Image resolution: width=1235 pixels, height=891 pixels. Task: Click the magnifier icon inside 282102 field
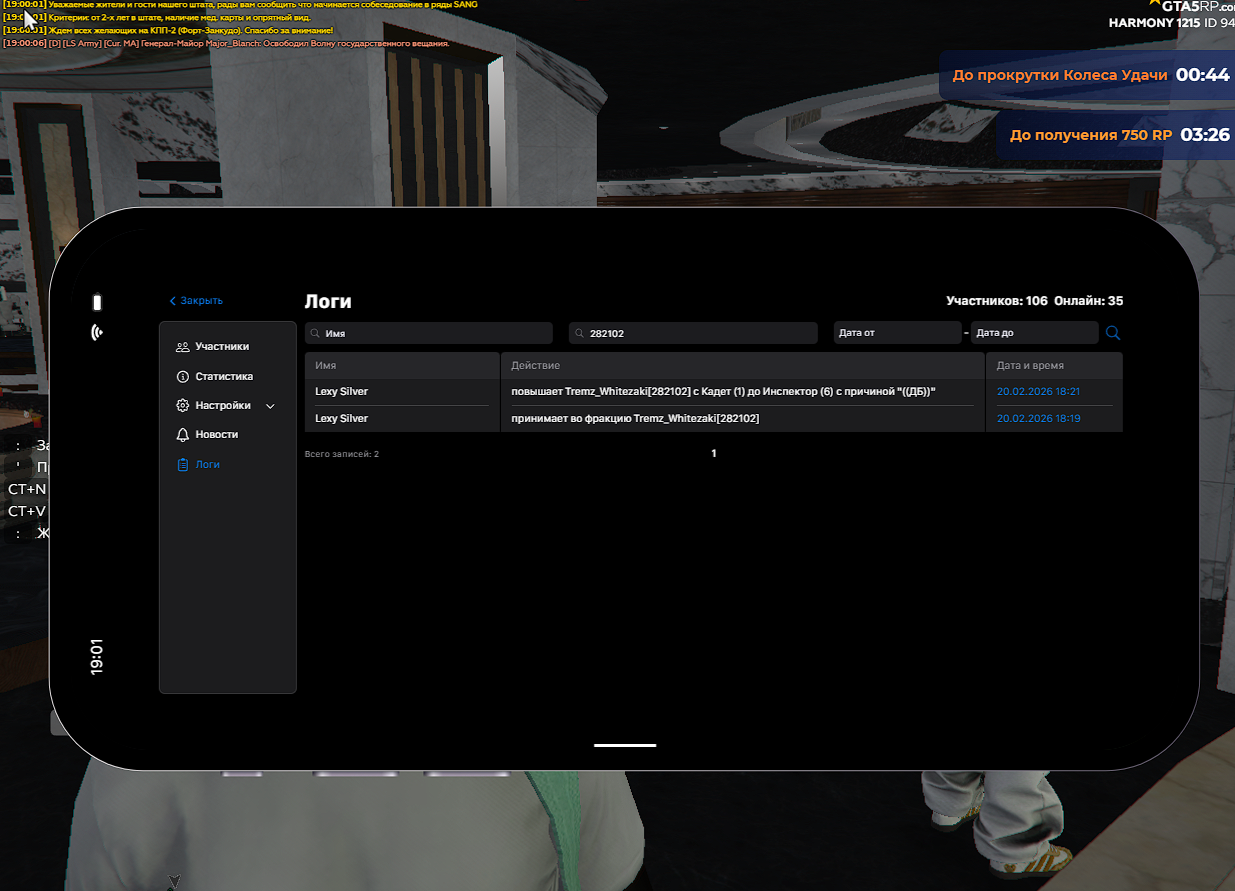tap(579, 333)
